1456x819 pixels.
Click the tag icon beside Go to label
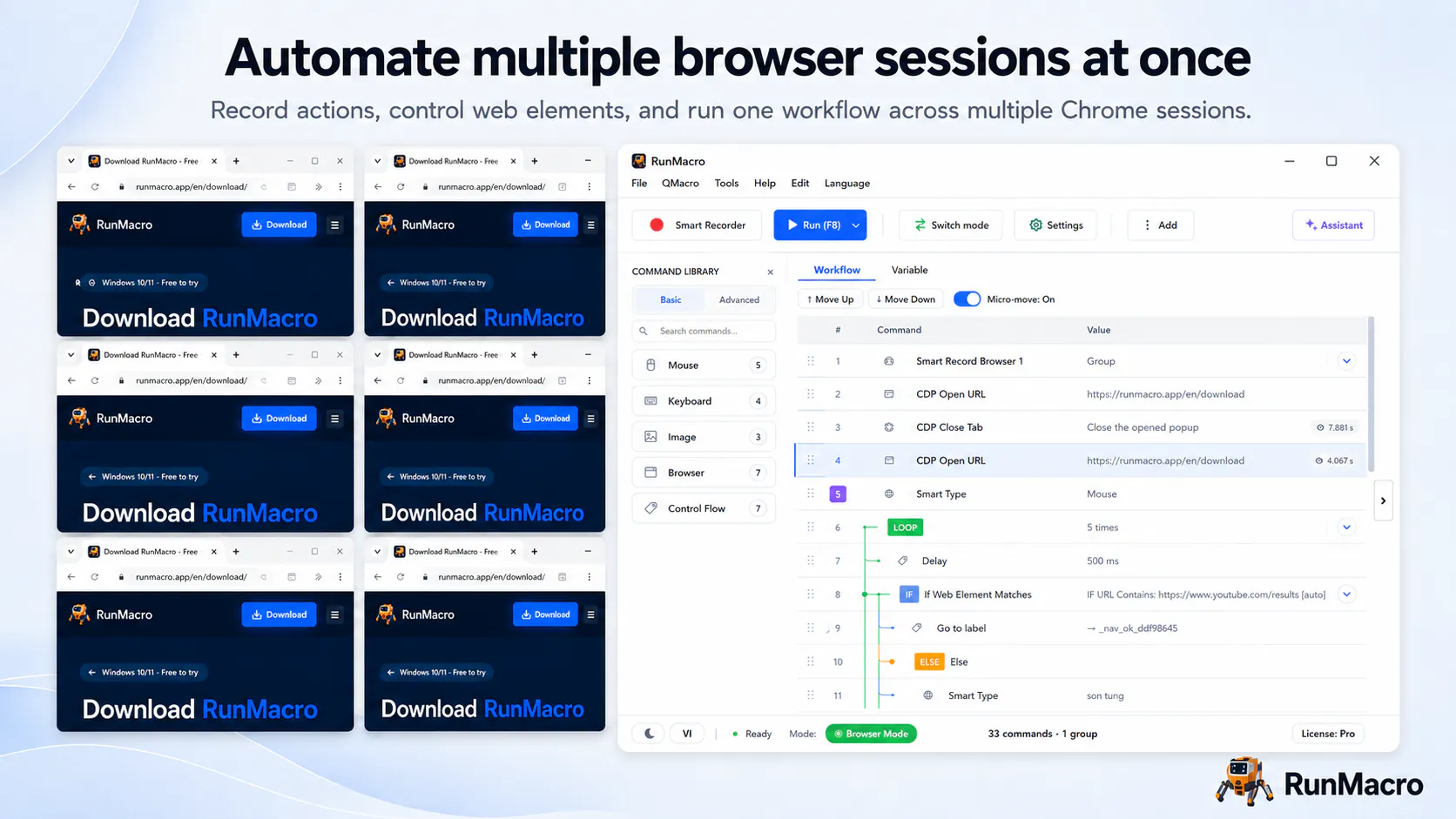tap(917, 628)
